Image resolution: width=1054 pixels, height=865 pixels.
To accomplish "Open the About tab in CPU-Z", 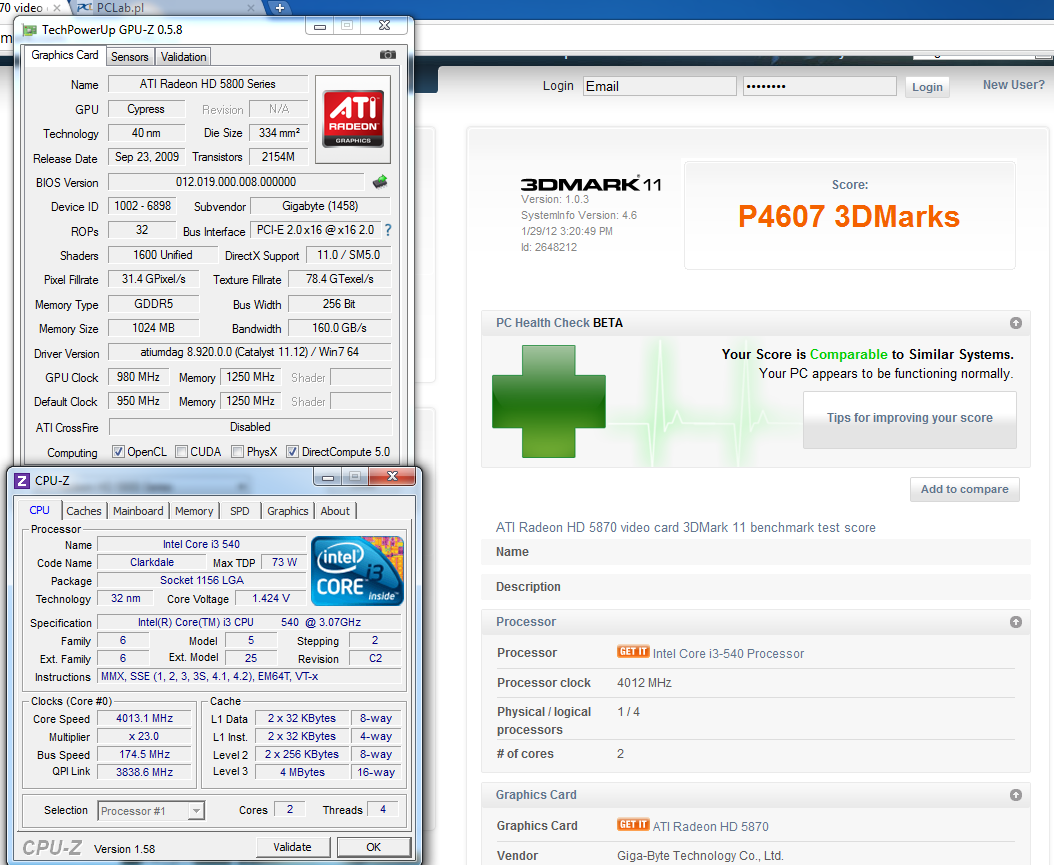I will pos(335,511).
